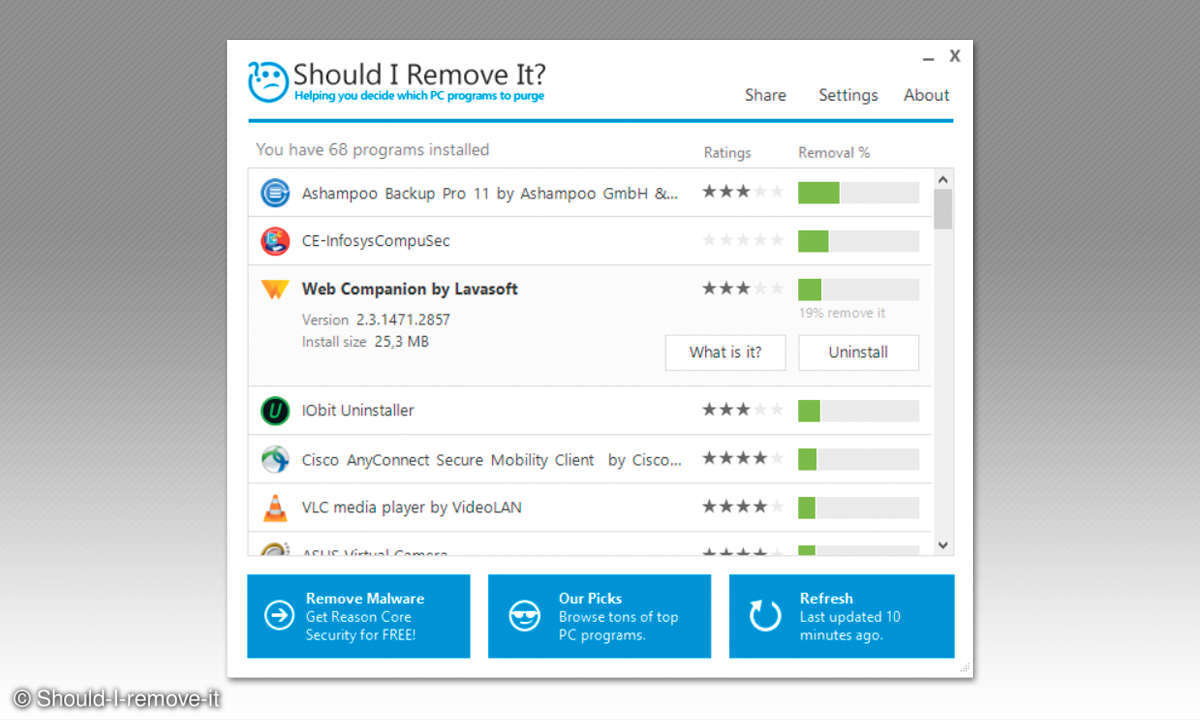The height and width of the screenshot is (720, 1200).
Task: Open the About menu
Action: (x=926, y=95)
